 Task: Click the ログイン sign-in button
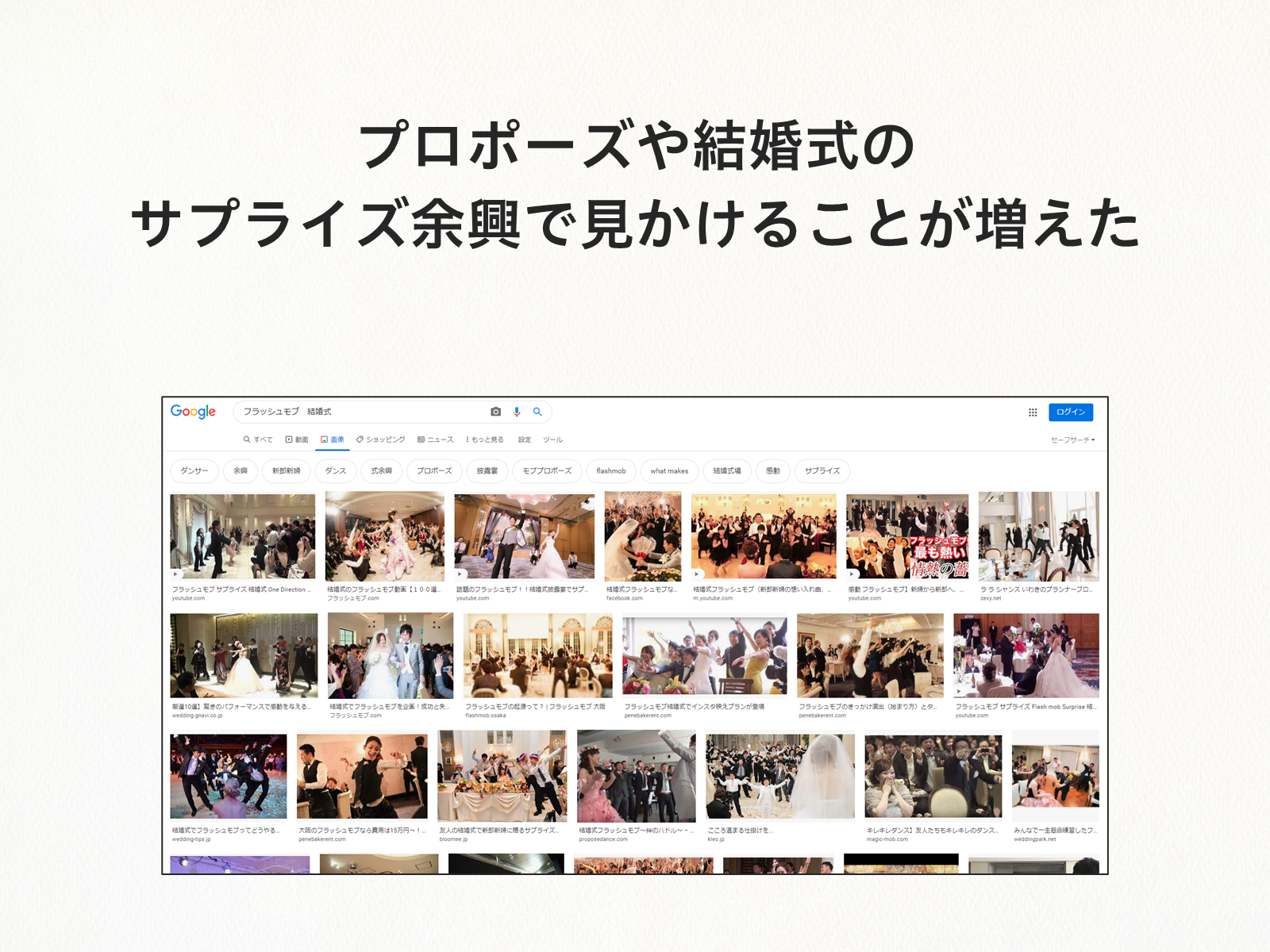click(x=1071, y=412)
